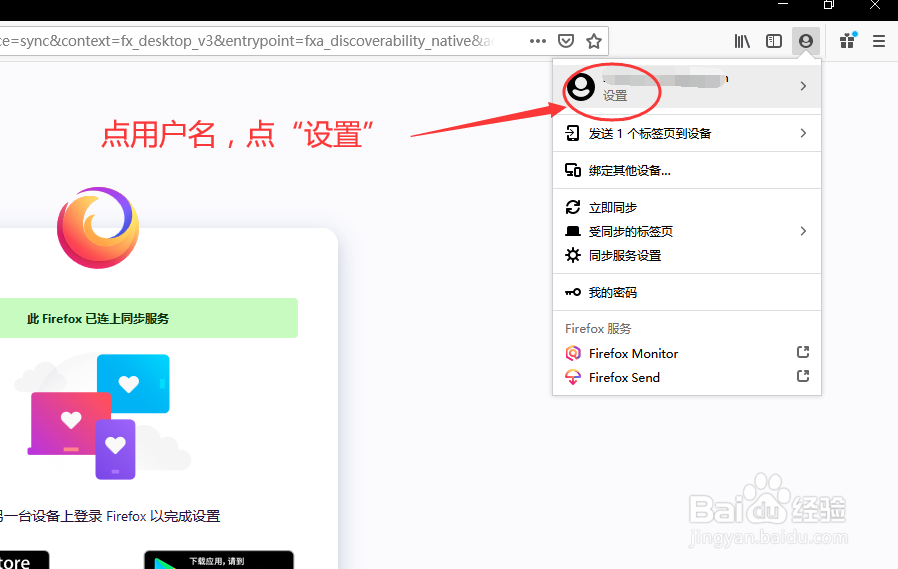Click the Firefox logo on the page
898x569 pixels.
(98, 227)
